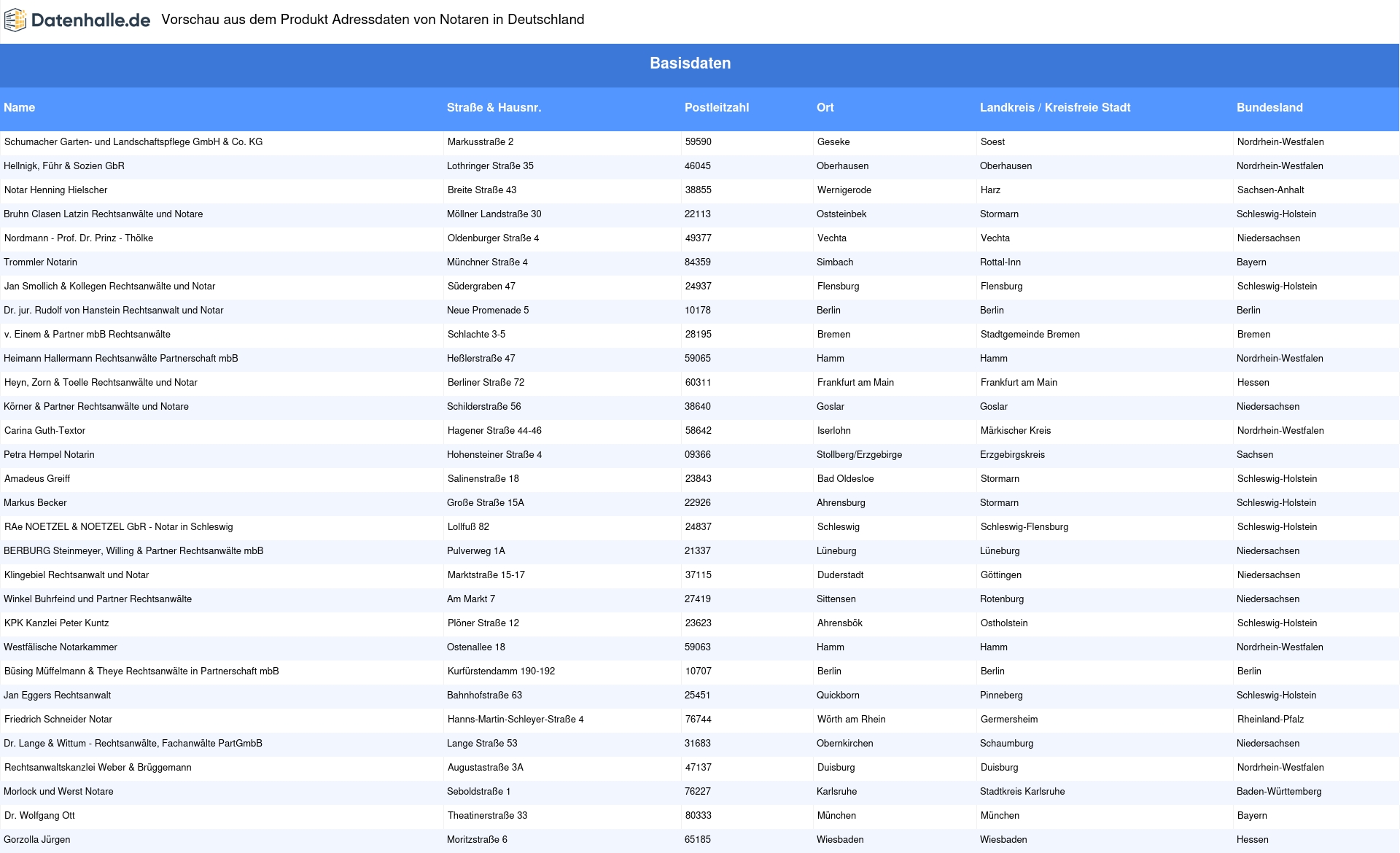The height and width of the screenshot is (853, 1400).
Task: Select the Baden-Württemberg state cell
Action: click(x=1279, y=792)
